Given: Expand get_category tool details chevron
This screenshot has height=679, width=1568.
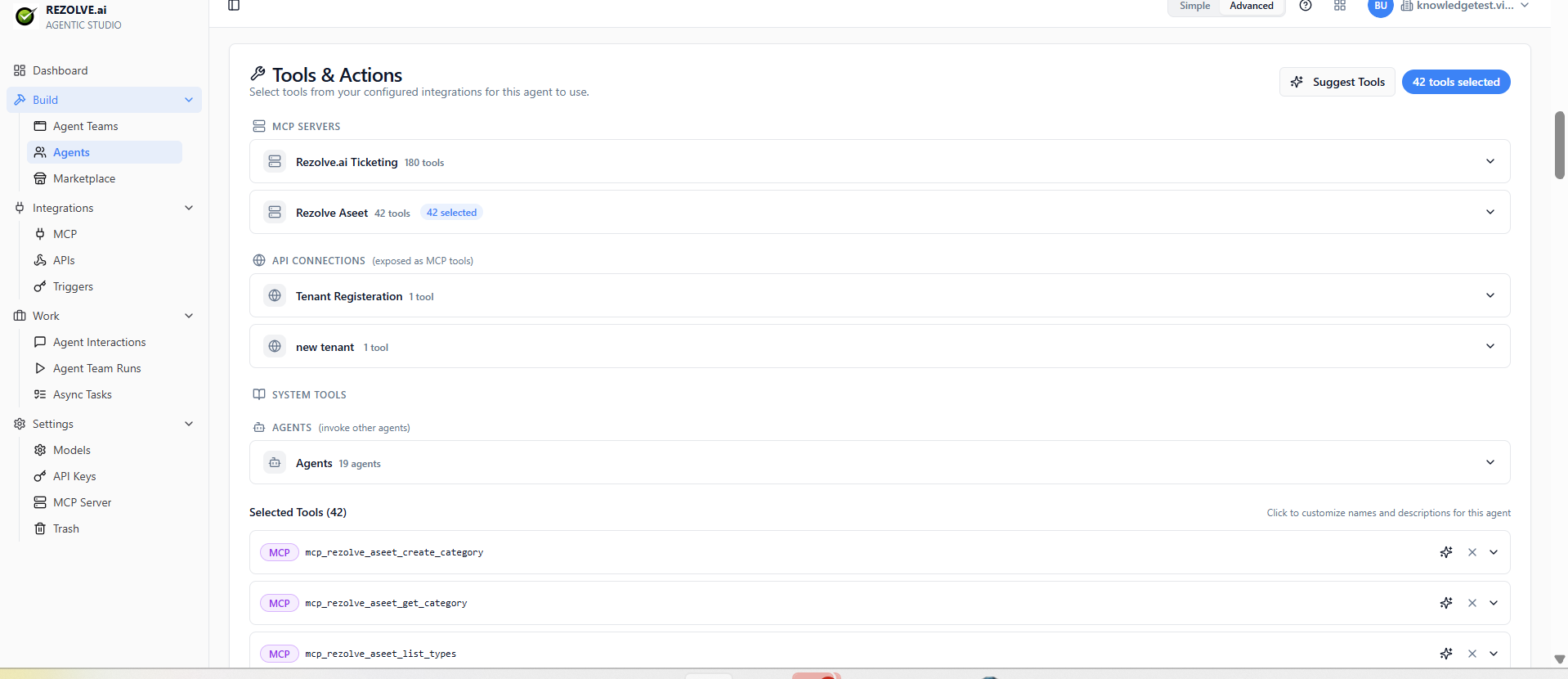Looking at the screenshot, I should click(x=1494, y=603).
